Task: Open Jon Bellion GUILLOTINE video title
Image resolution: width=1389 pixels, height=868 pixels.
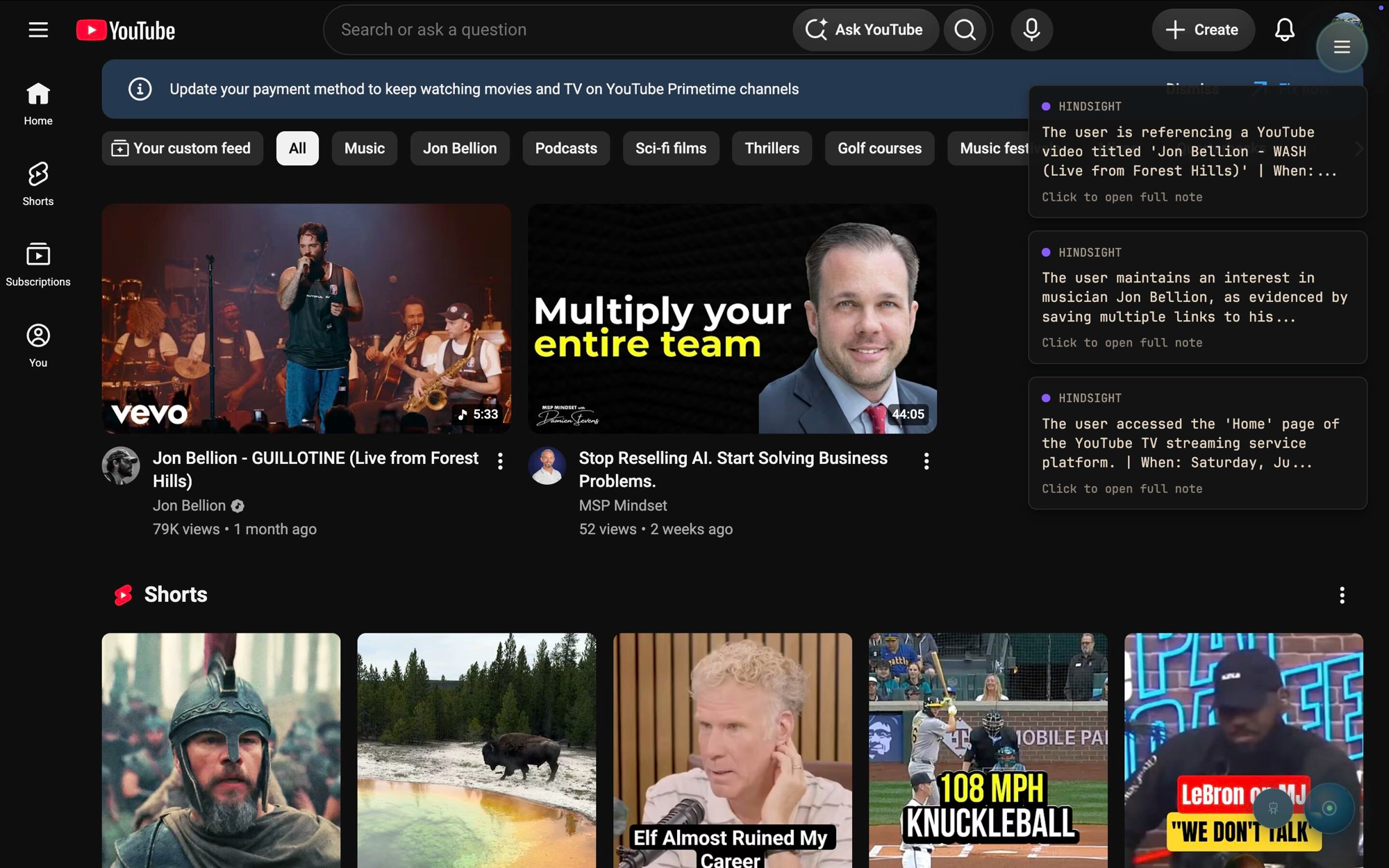Action: (x=316, y=469)
